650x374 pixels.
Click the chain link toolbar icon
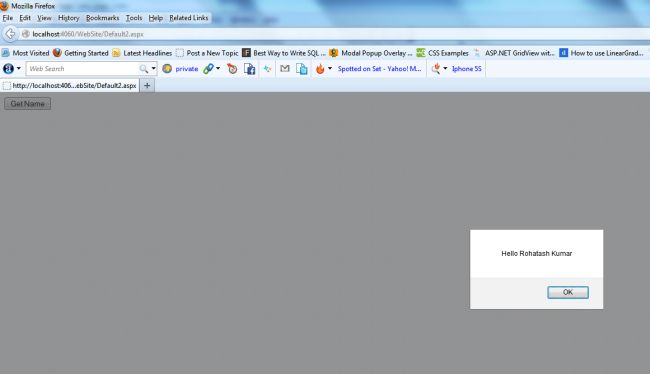[x=208, y=69]
